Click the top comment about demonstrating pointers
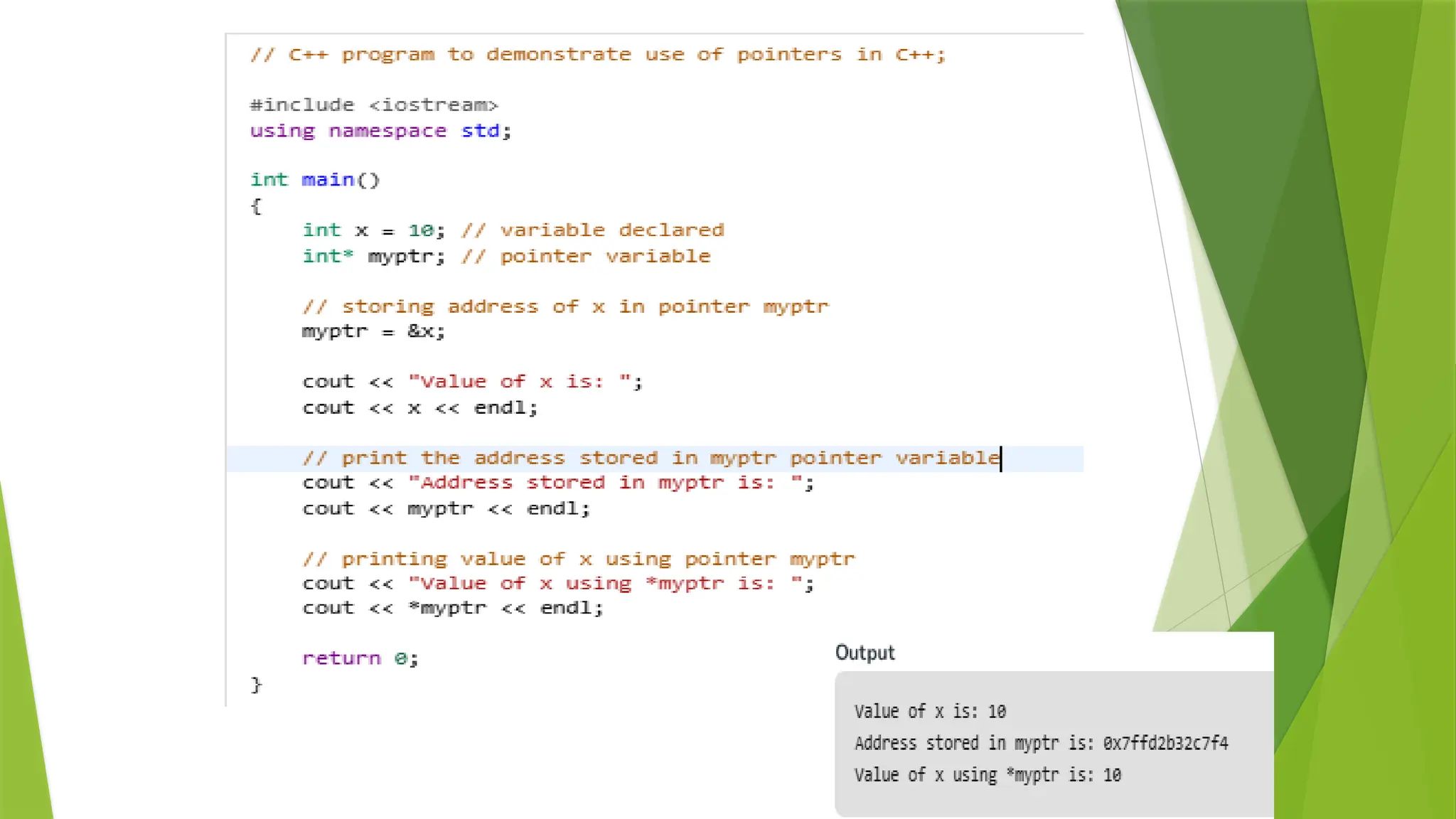This screenshot has width=1456, height=819. 598,55
